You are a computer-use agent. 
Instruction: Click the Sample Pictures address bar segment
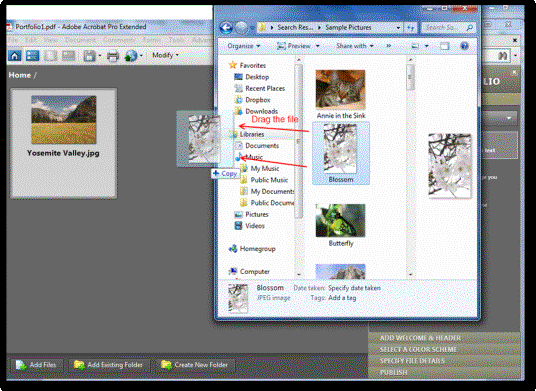tap(348, 27)
